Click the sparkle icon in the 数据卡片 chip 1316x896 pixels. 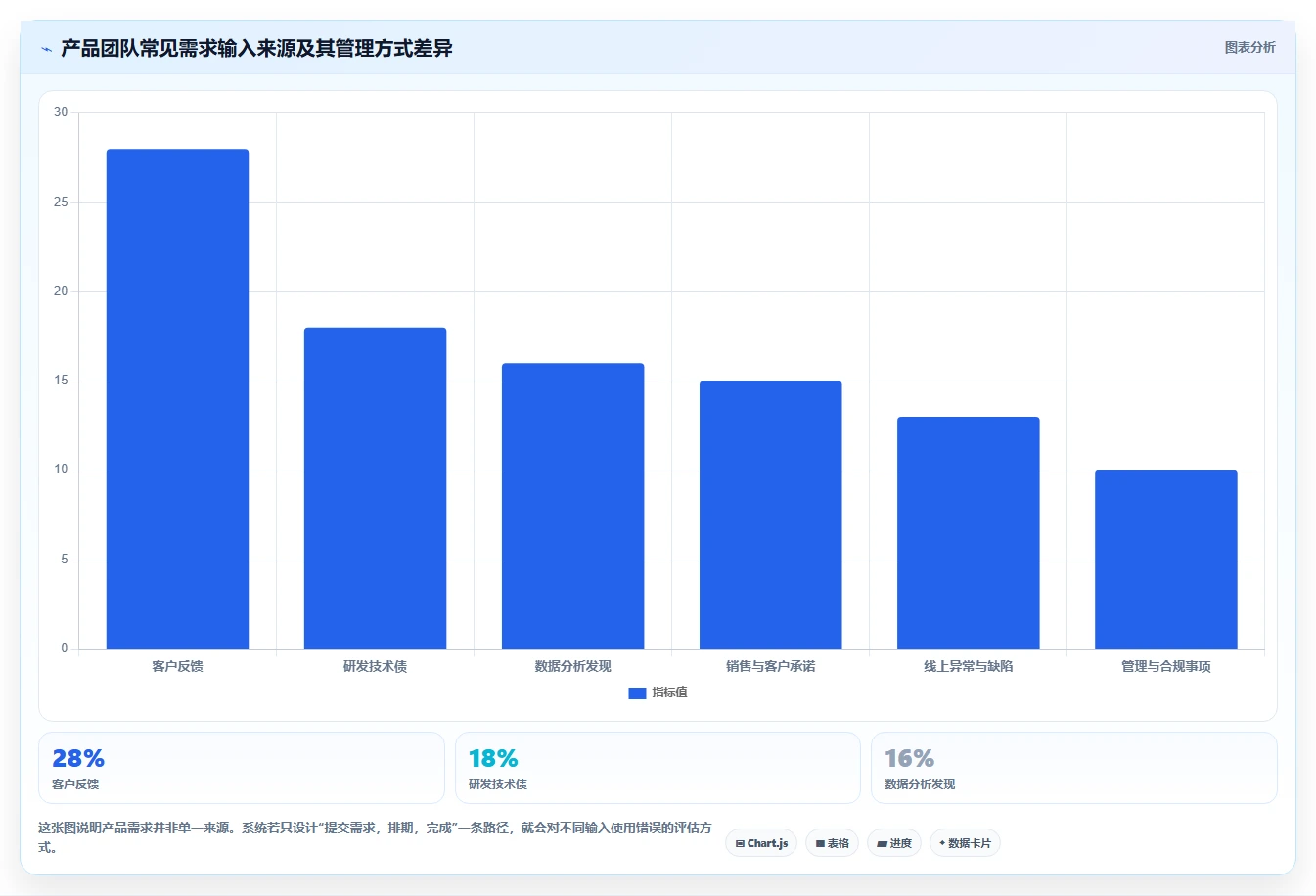click(942, 843)
